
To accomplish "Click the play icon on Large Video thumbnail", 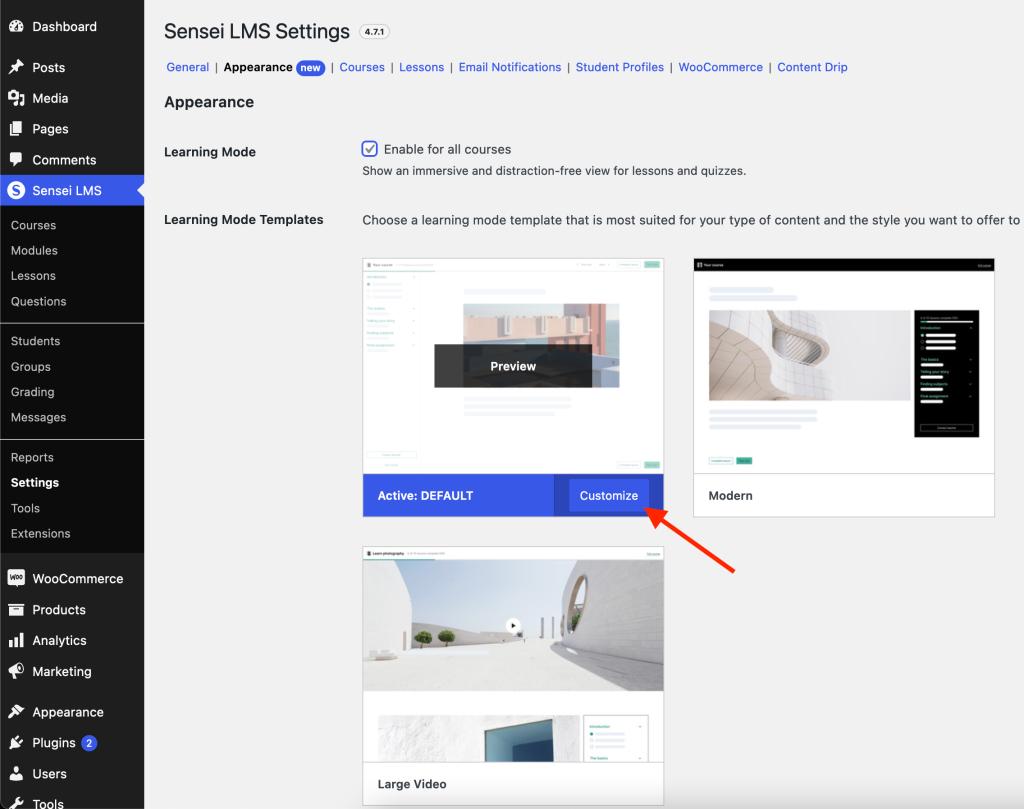I will tap(513, 625).
